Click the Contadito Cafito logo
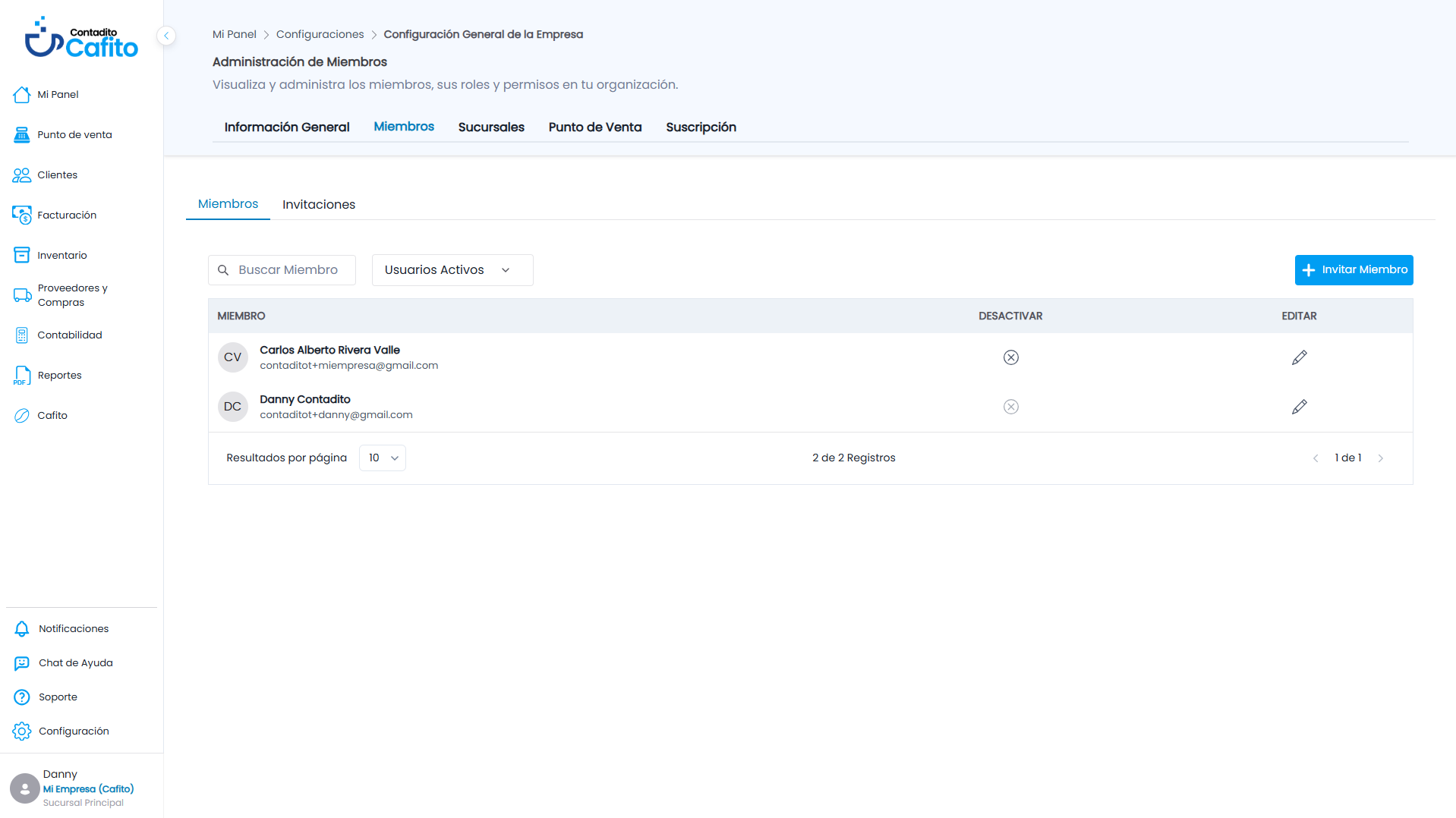This screenshot has width=1456, height=818. pos(81,38)
